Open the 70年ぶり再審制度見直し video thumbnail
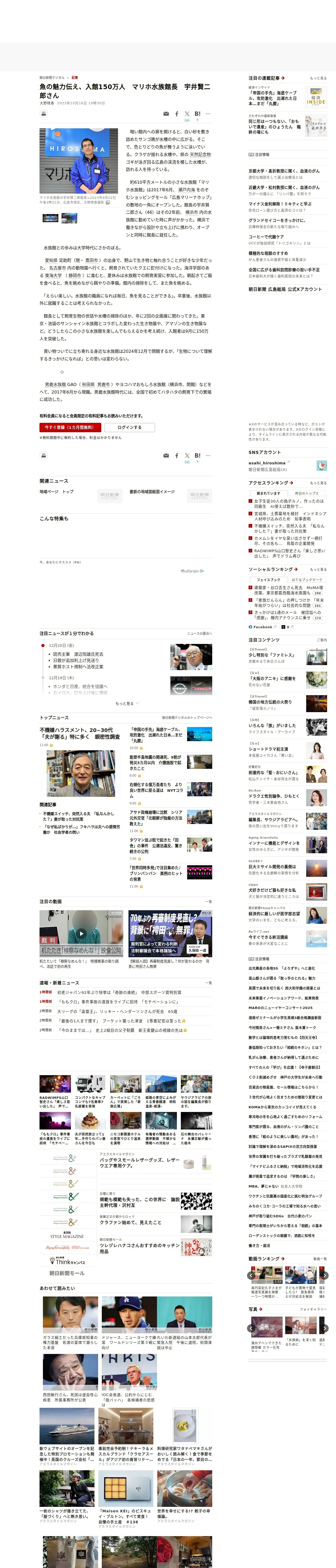Screen dimensions: 336x1568 170,933
